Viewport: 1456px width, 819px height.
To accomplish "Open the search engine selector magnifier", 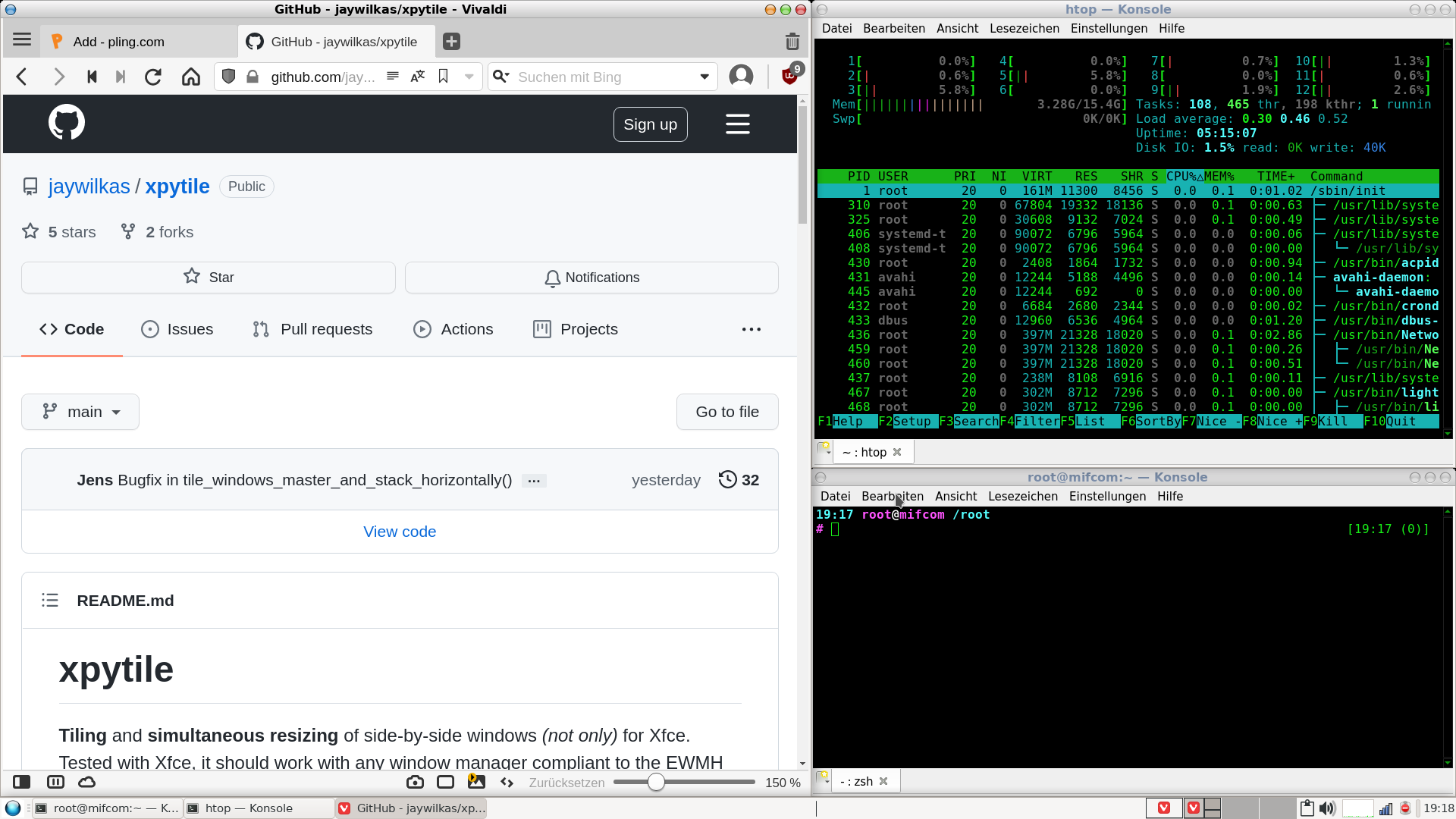I will [501, 77].
